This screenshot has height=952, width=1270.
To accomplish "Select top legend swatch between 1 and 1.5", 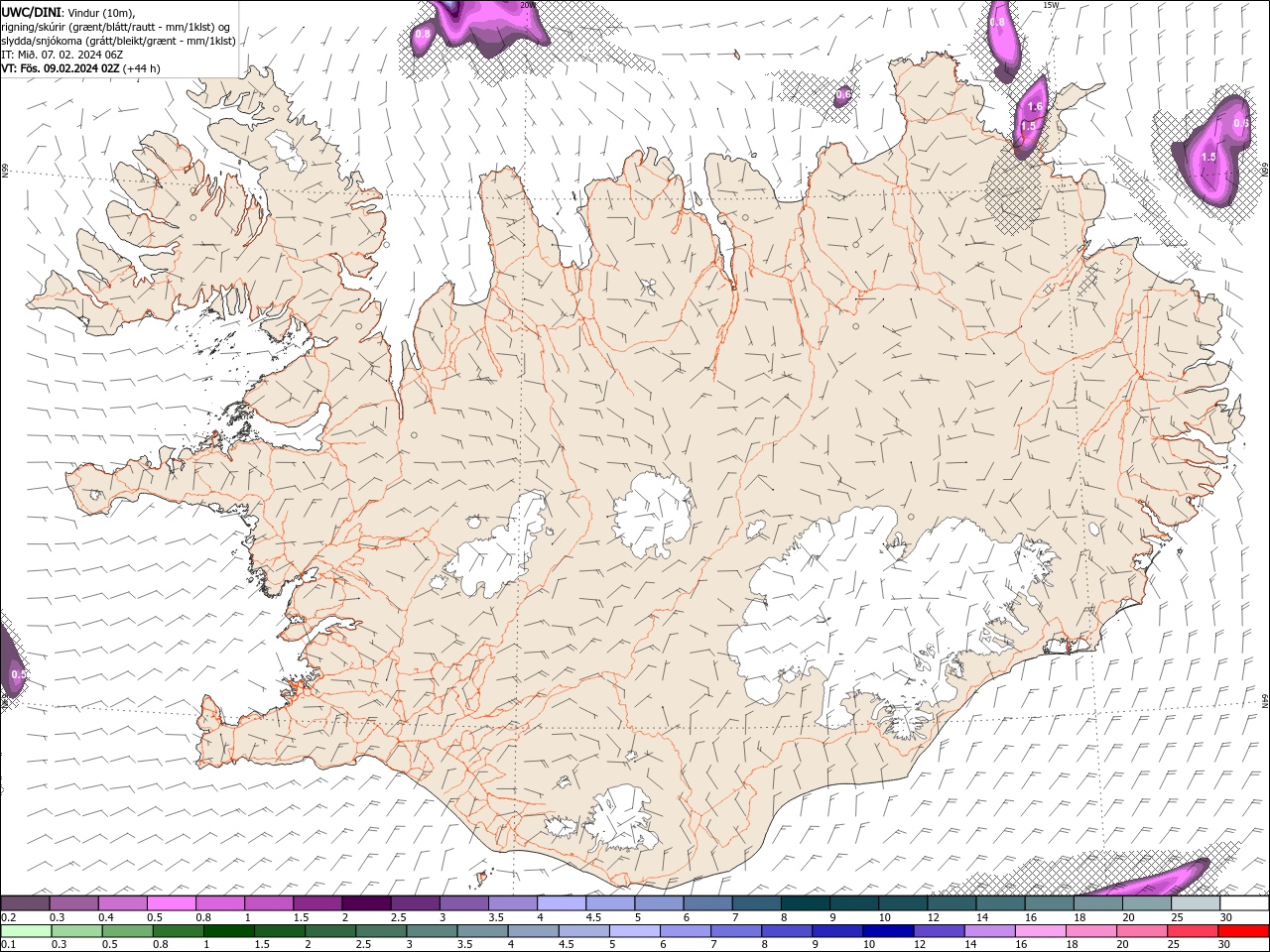I will click(268, 903).
